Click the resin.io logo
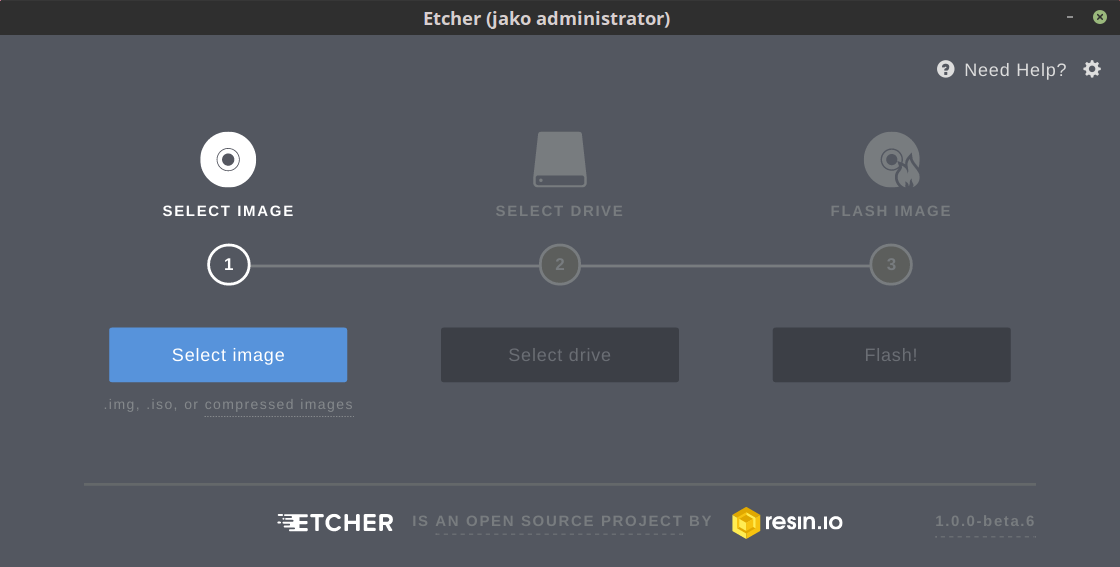 pos(787,523)
